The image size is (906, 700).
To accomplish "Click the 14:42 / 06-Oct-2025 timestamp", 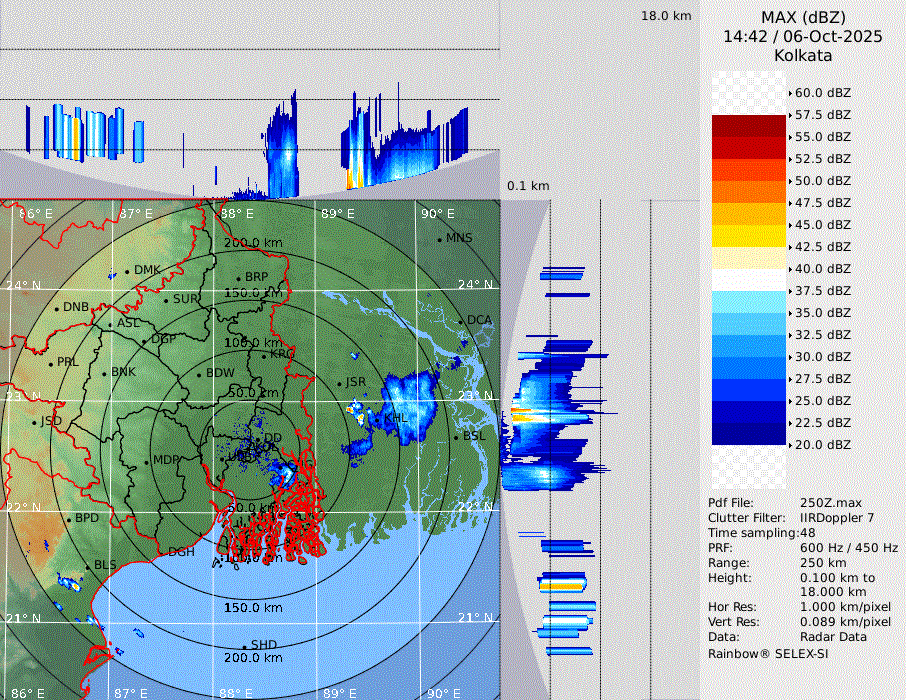I will (803, 36).
